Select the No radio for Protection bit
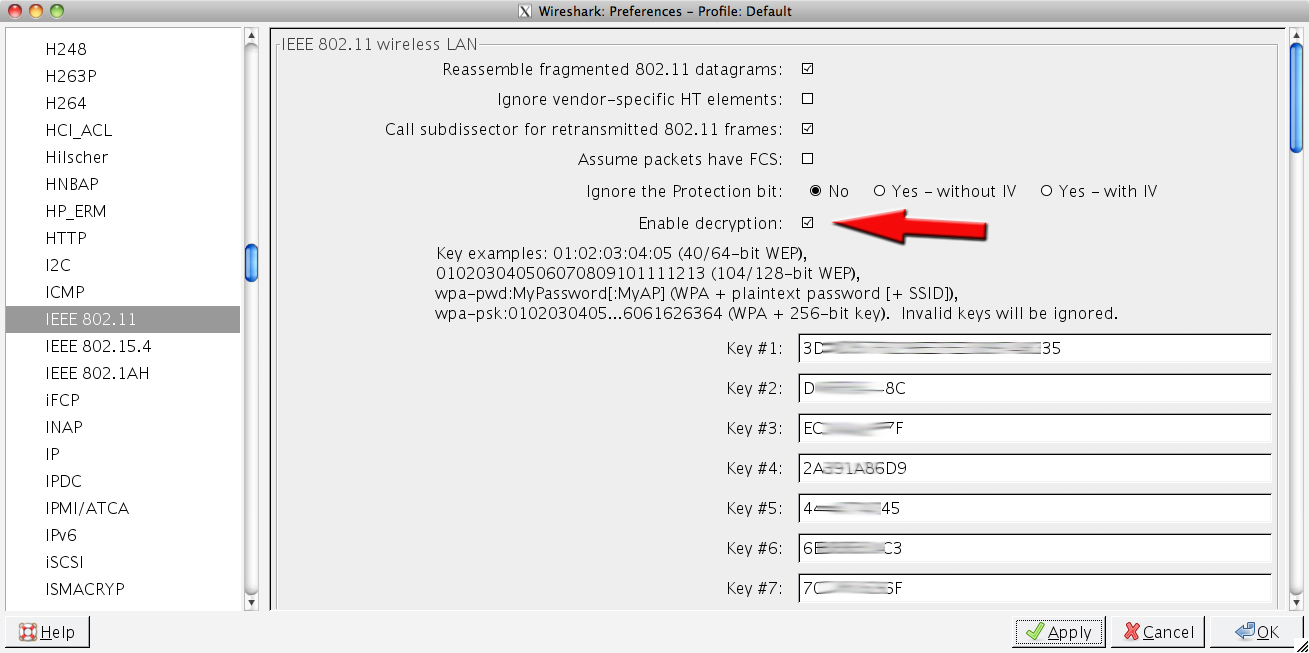The image size is (1309, 653). (816, 191)
